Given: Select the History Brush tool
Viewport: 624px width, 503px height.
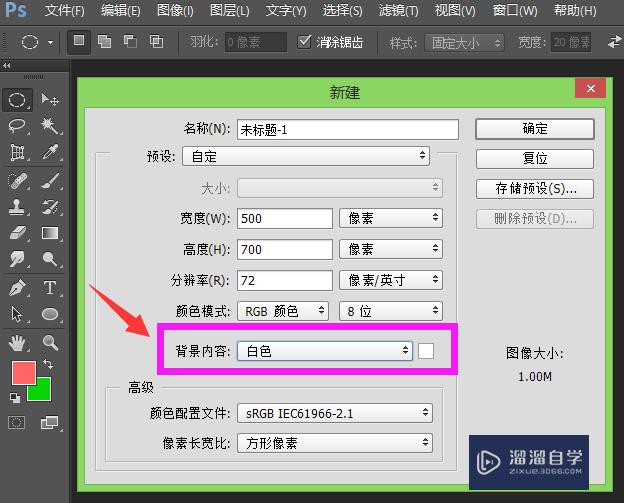Looking at the screenshot, I should pos(50,207).
